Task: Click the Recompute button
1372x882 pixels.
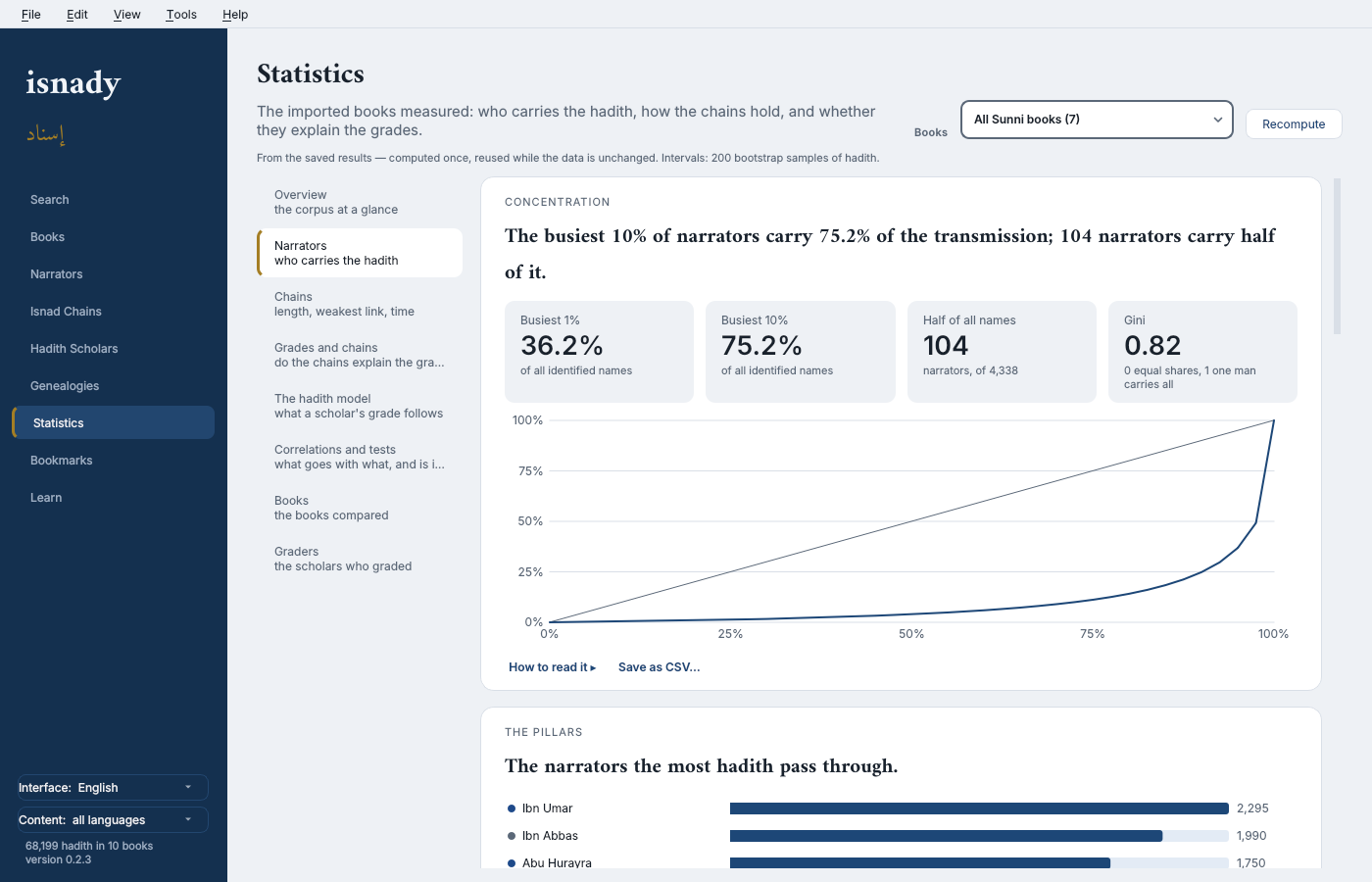Action: [1294, 124]
